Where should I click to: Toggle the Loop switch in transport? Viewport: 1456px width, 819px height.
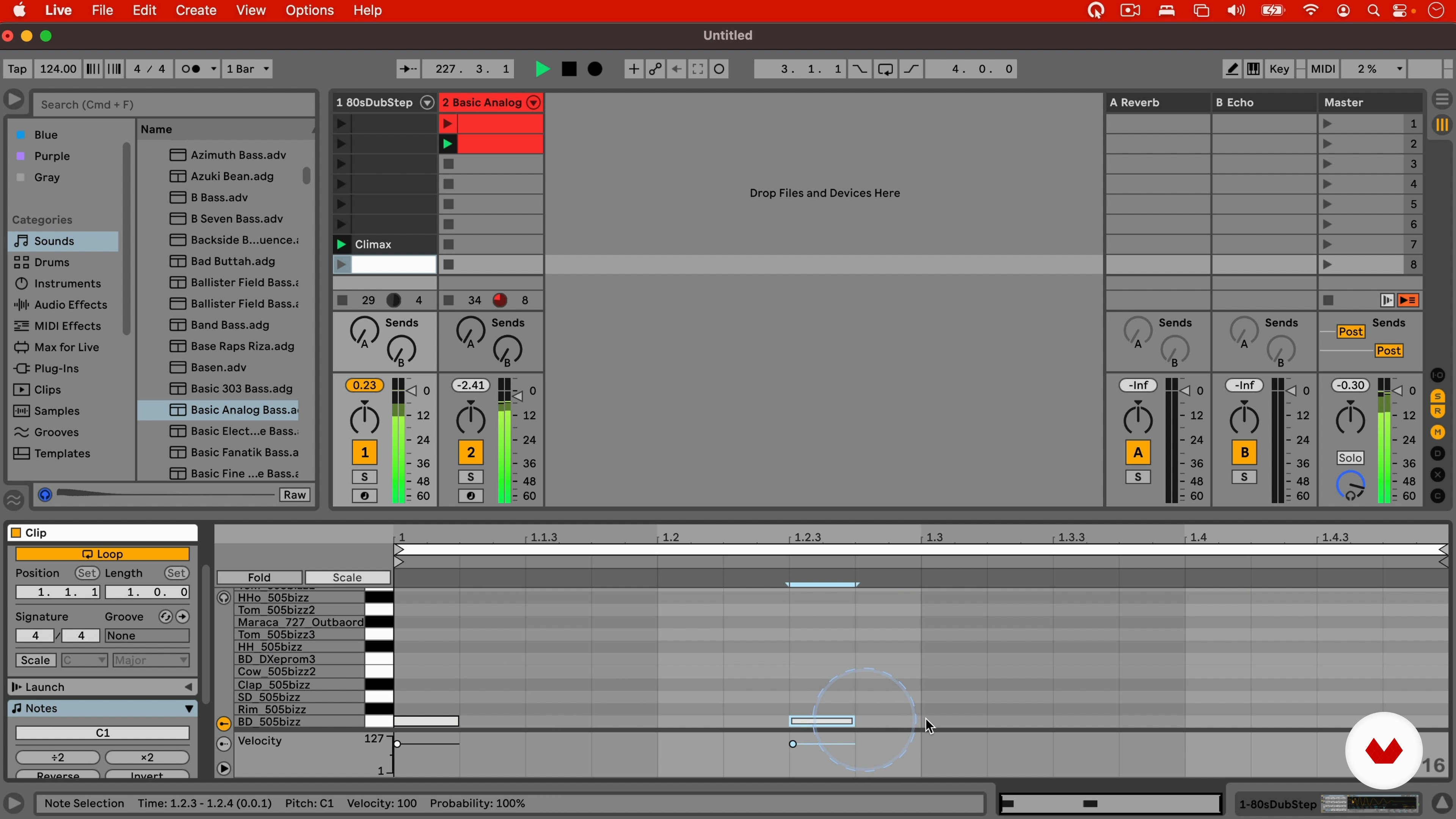click(x=886, y=69)
